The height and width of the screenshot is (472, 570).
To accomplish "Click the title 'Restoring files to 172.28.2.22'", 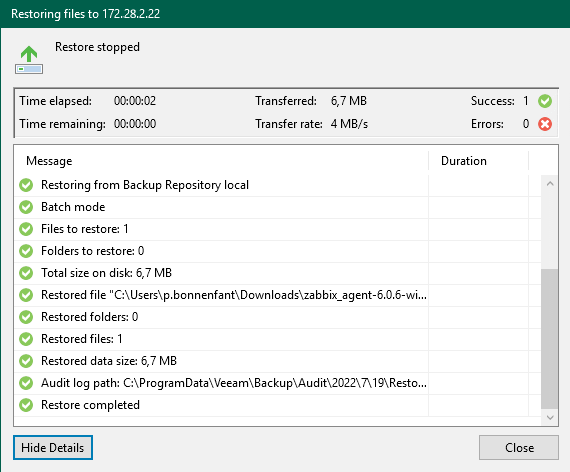I will (85, 14).
